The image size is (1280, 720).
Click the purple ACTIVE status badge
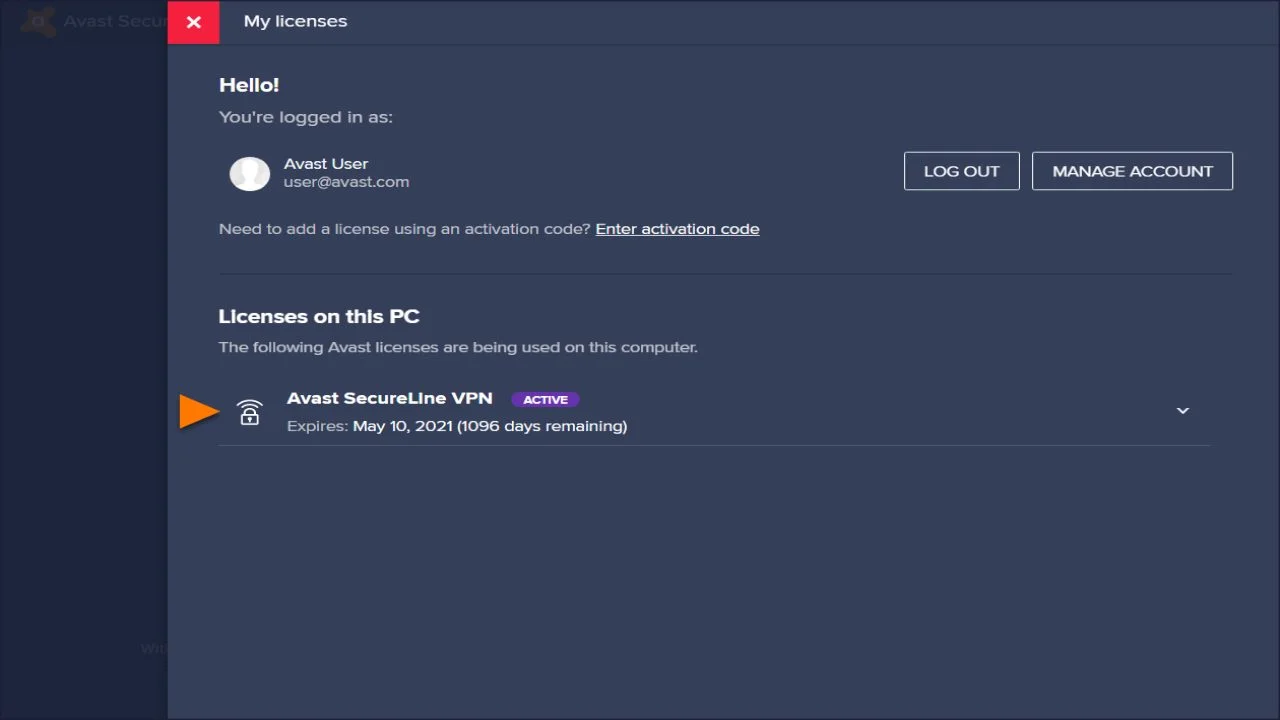click(545, 400)
